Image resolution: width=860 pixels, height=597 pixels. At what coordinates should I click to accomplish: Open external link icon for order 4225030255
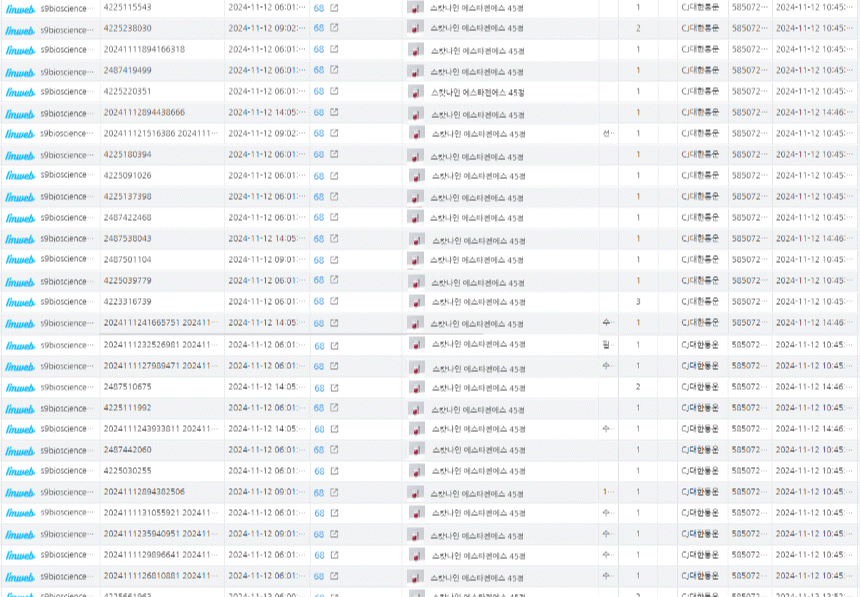click(335, 471)
